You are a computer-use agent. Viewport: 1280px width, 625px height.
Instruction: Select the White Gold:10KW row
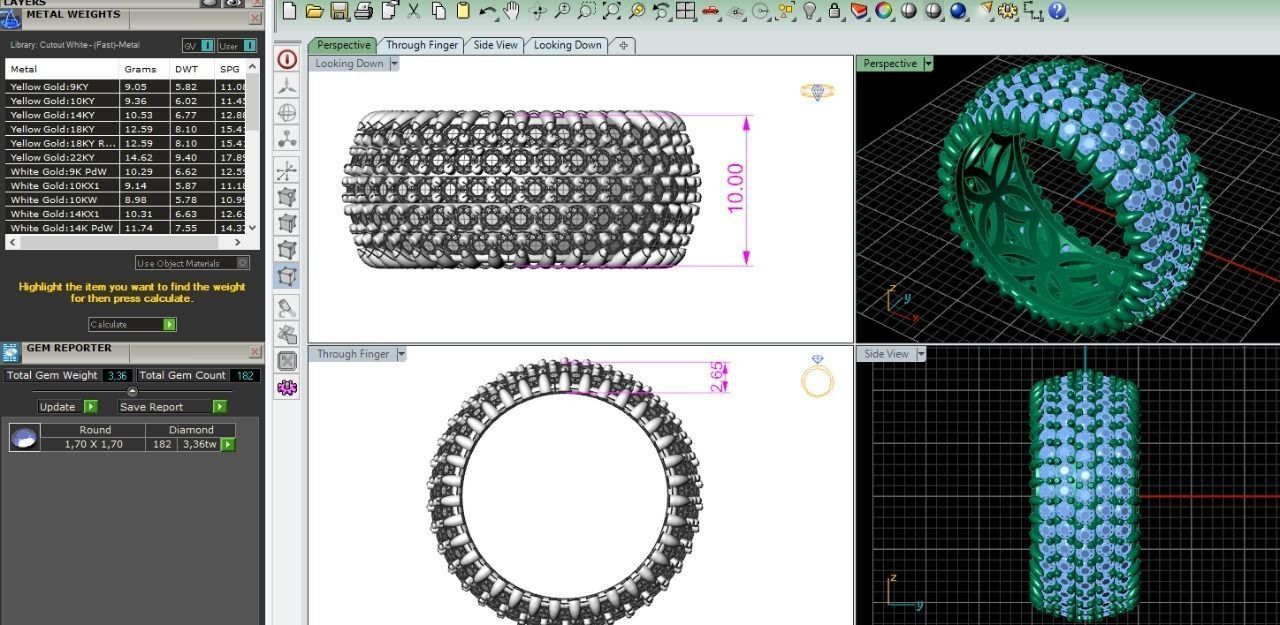[126, 199]
